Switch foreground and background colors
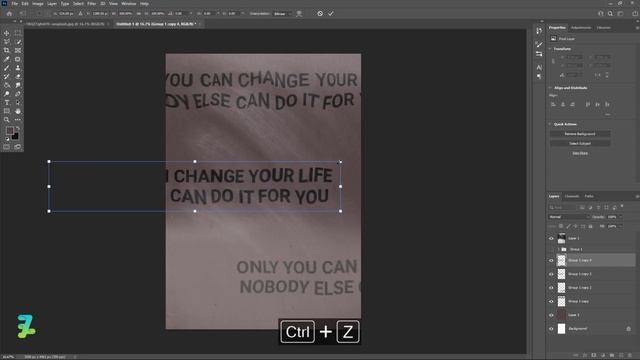Image resolution: width=640 pixels, height=360 pixels. point(18,128)
